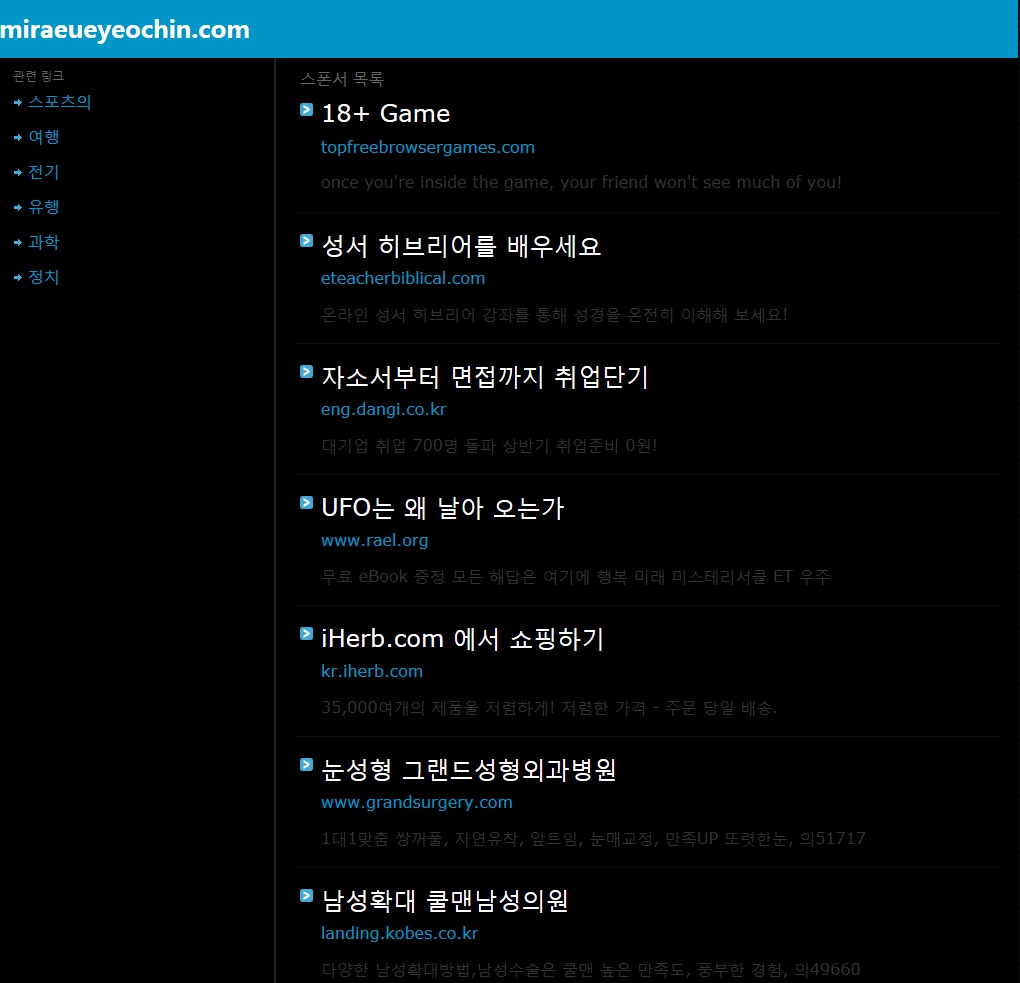Image resolution: width=1020 pixels, height=983 pixels.
Task: Click the miraeueyeochin.com site title
Action: 125,30
